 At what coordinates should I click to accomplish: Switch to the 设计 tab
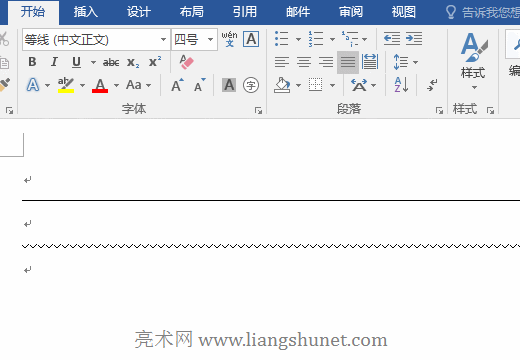coord(139,12)
